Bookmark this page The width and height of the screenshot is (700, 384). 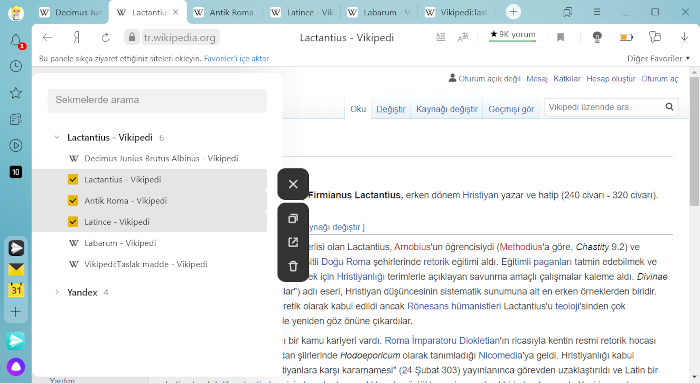(561, 38)
